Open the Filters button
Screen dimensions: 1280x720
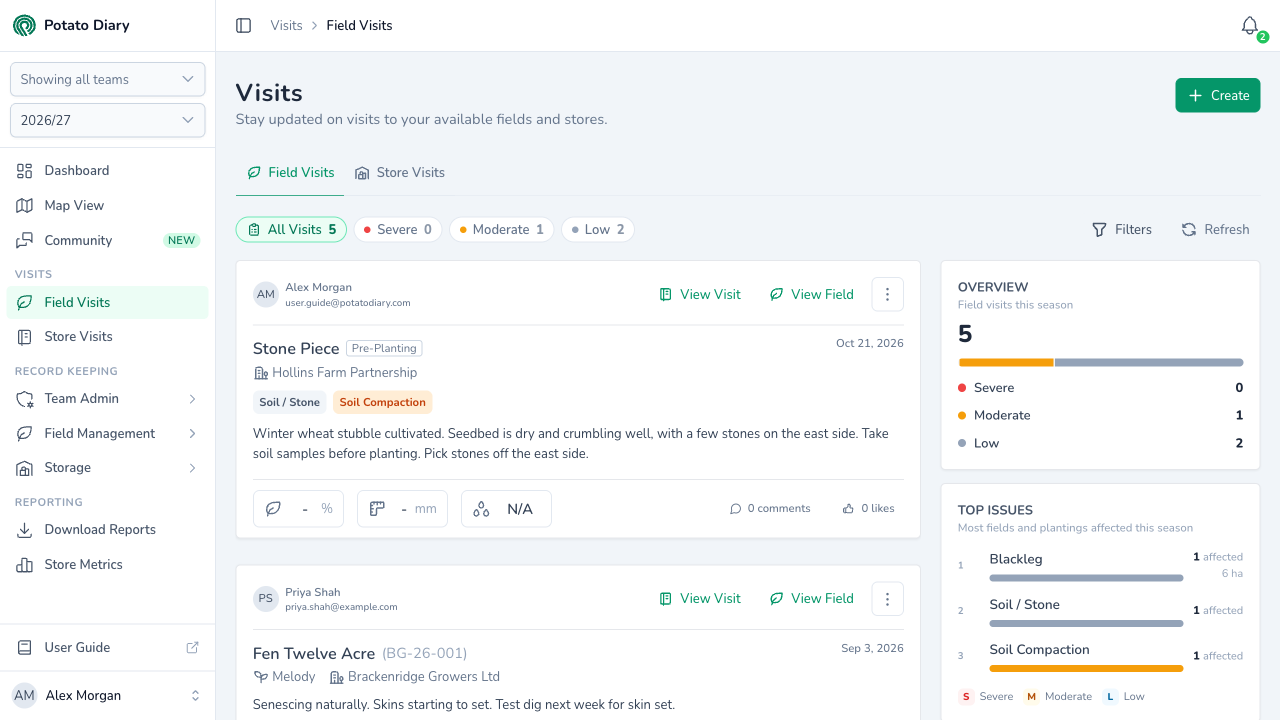point(1121,230)
